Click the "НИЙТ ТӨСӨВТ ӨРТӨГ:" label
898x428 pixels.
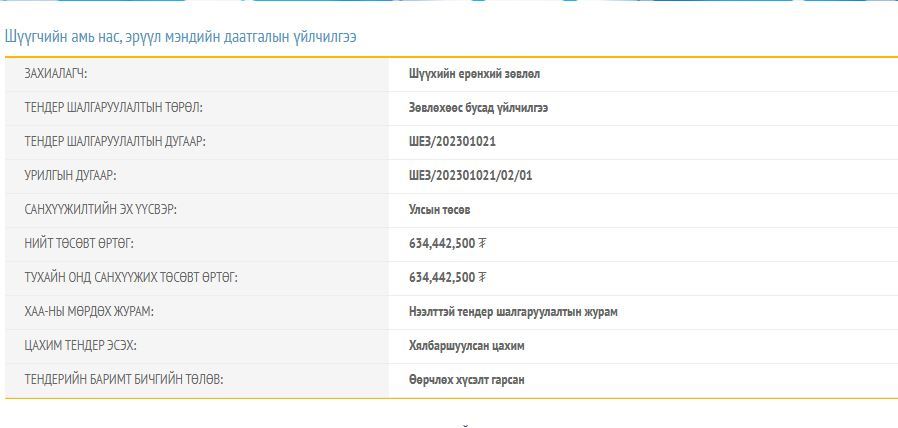click(x=79, y=244)
